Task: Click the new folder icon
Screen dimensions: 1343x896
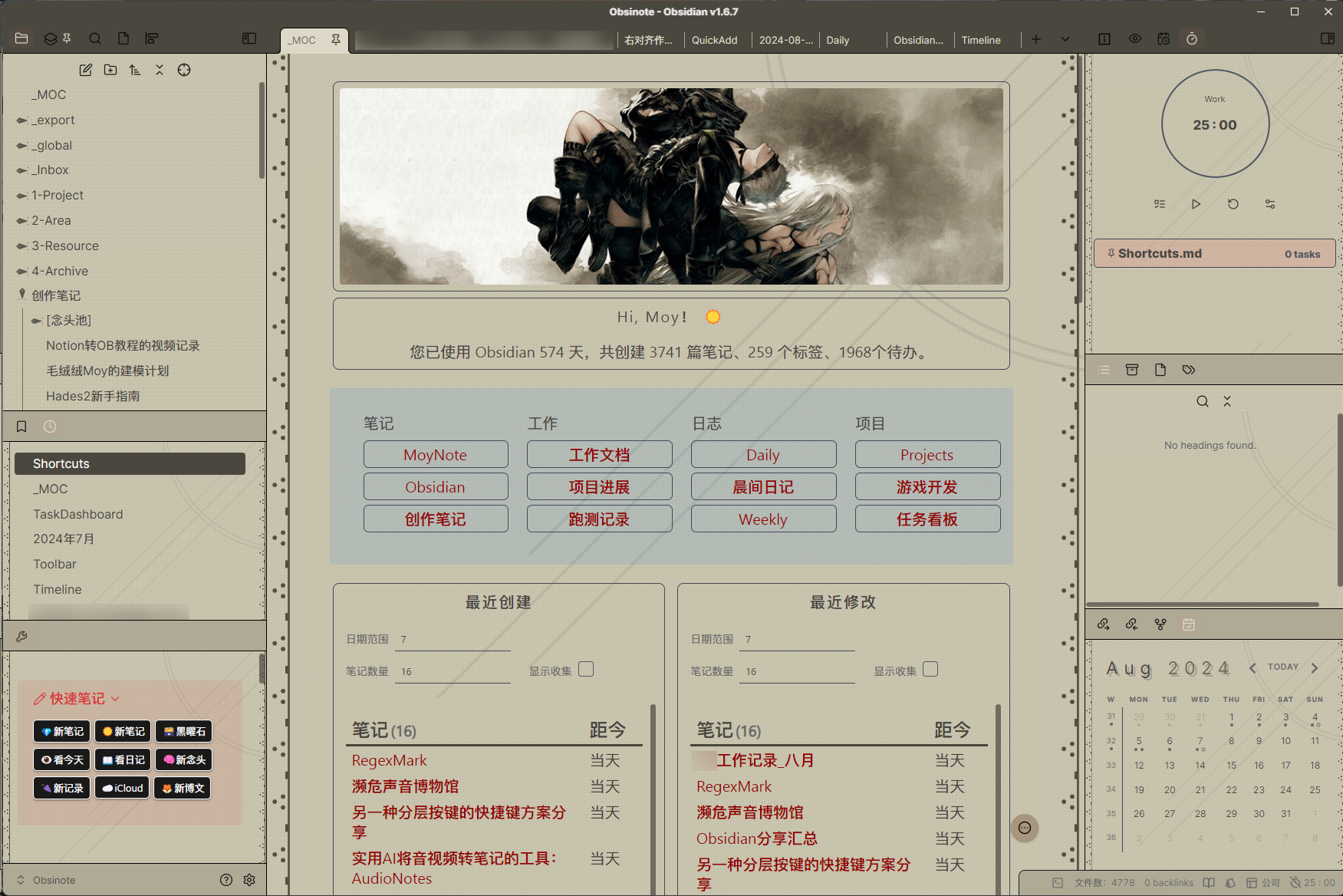Action: [110, 70]
